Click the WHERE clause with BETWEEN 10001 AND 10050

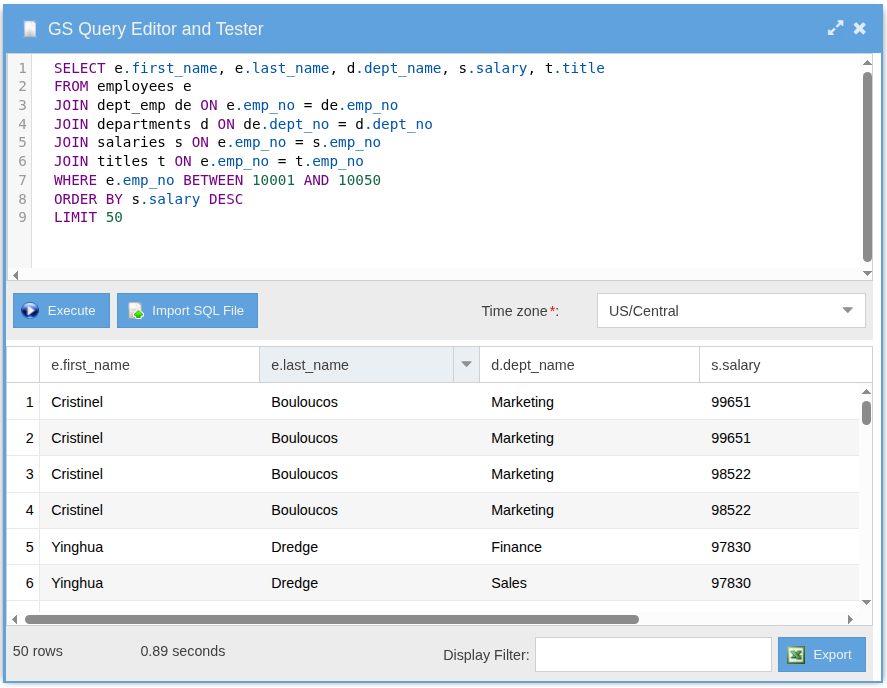click(218, 180)
